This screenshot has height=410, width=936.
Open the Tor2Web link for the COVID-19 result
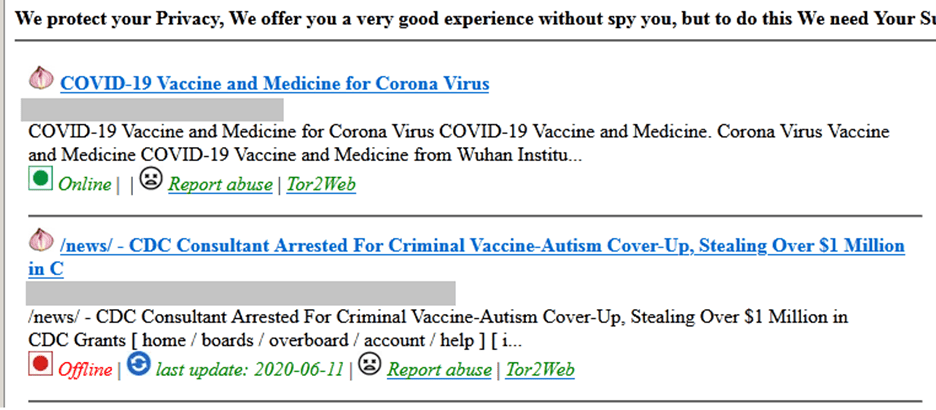coord(321,184)
